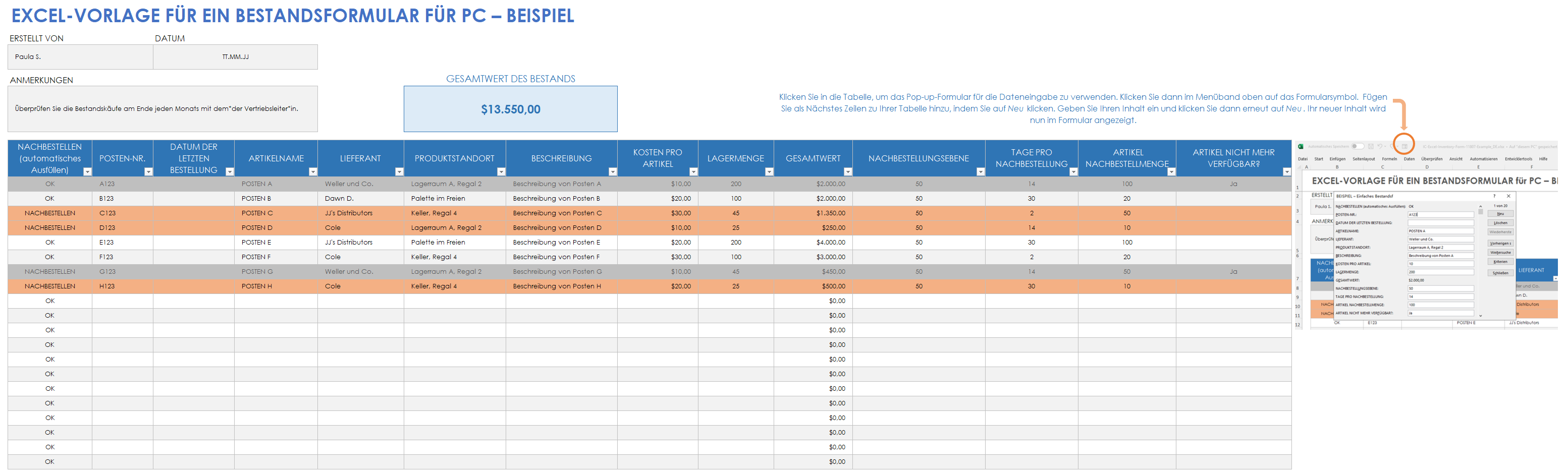Open ARTIKEL NICHT MEHR VERFÜGBAR filter dropdown
Viewport: 1568px width, 476px height.
pyautogui.click(x=1287, y=172)
